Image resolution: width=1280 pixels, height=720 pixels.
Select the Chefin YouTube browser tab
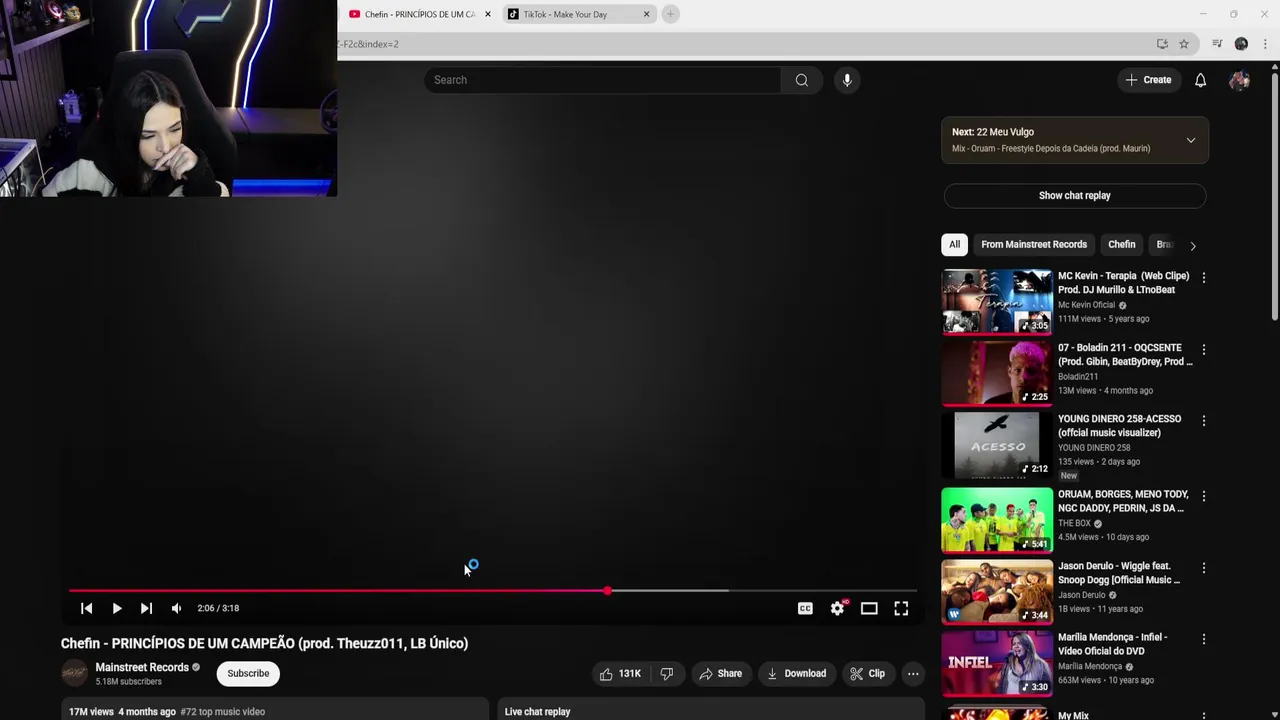click(x=418, y=14)
